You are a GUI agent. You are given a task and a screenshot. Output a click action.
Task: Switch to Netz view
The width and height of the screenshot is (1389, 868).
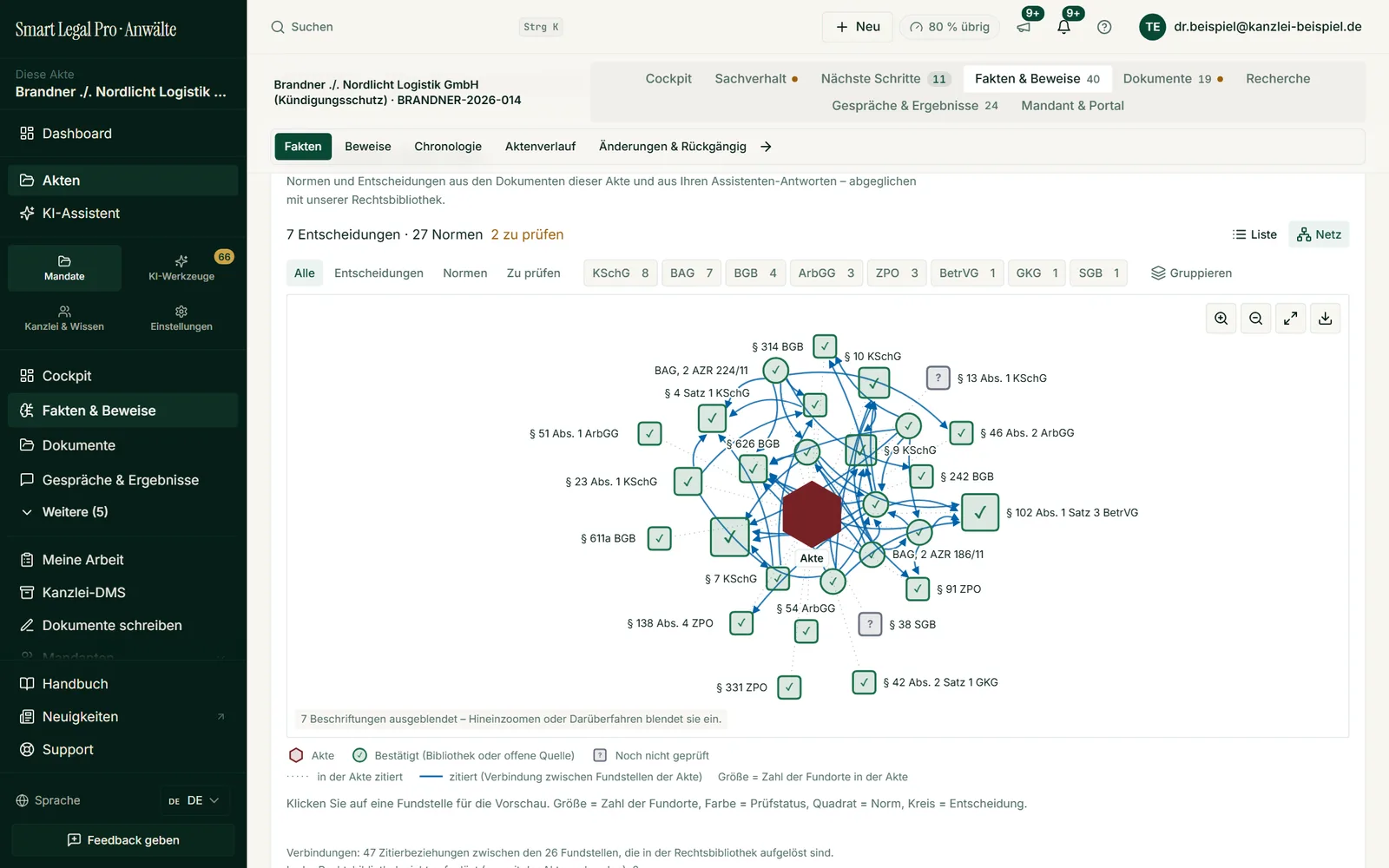[1319, 234]
